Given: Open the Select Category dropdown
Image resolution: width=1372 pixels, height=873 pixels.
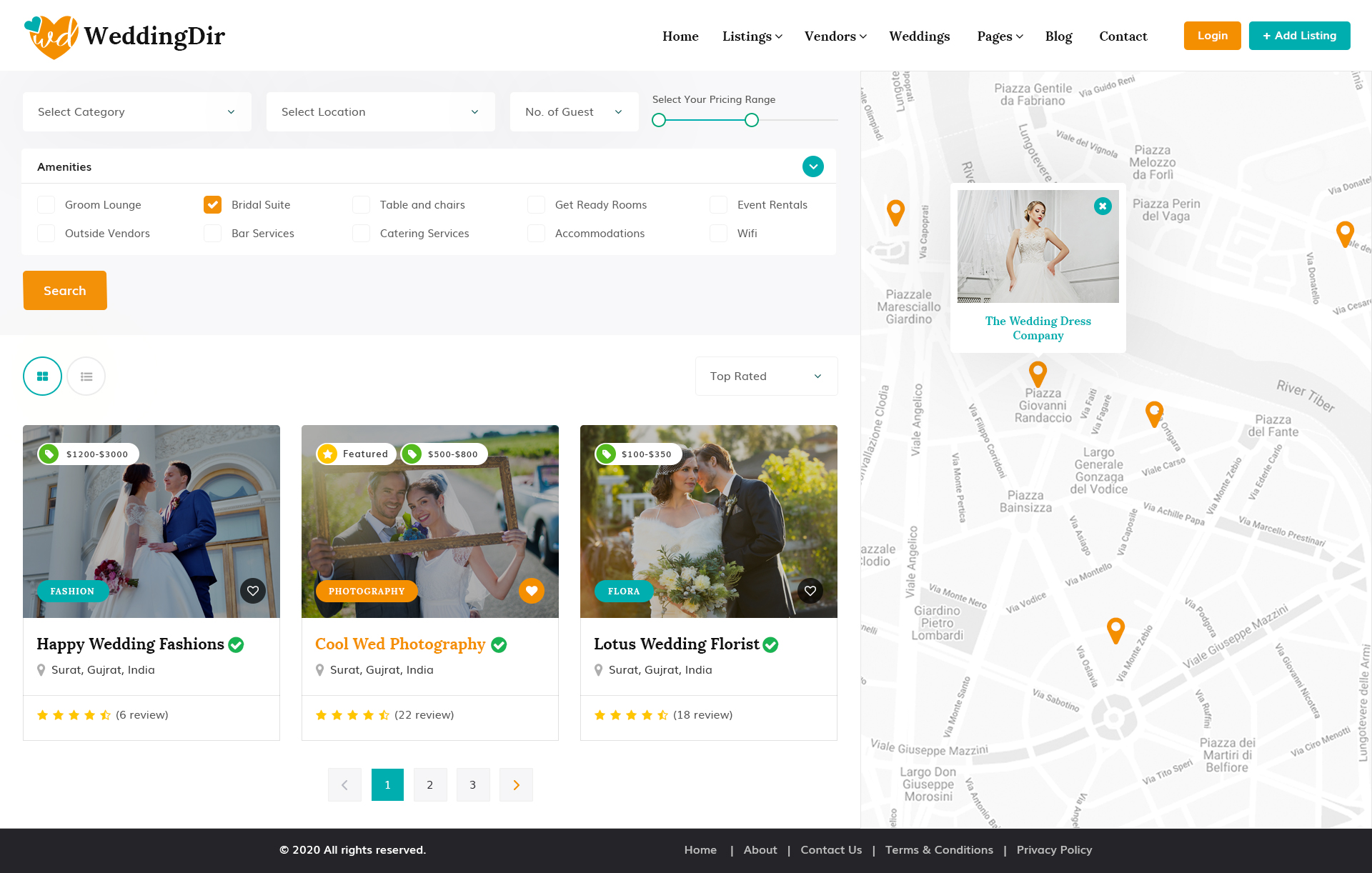Looking at the screenshot, I should 136,112.
